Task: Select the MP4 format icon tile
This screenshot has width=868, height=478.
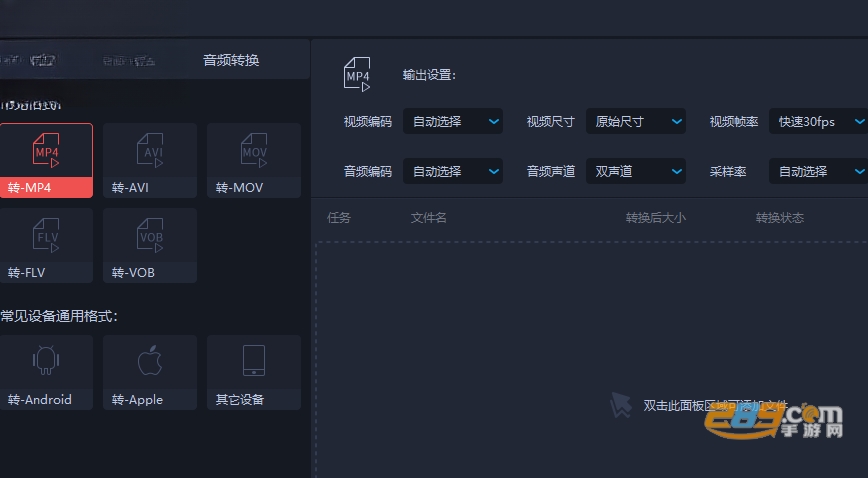Action: [x=46, y=151]
